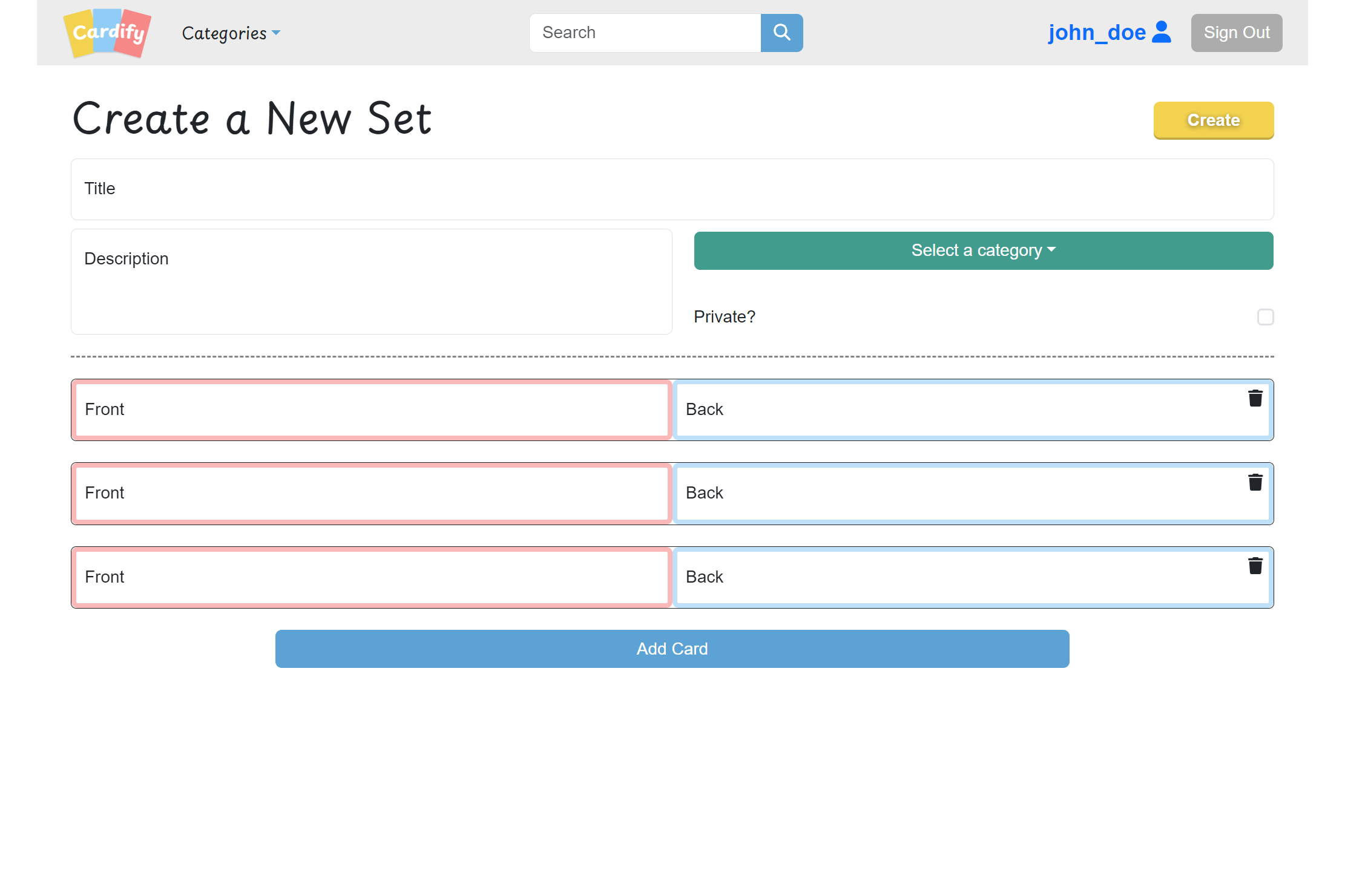Open the Categories dropdown menu
The width and height of the screenshot is (1345, 896).
click(x=231, y=33)
